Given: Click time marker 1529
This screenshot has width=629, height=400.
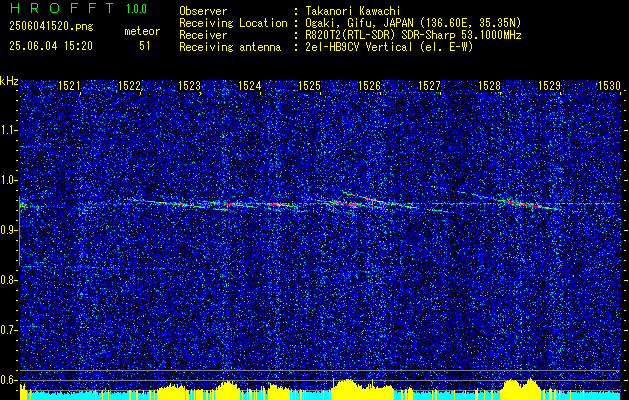Looking at the screenshot, I should [x=550, y=85].
